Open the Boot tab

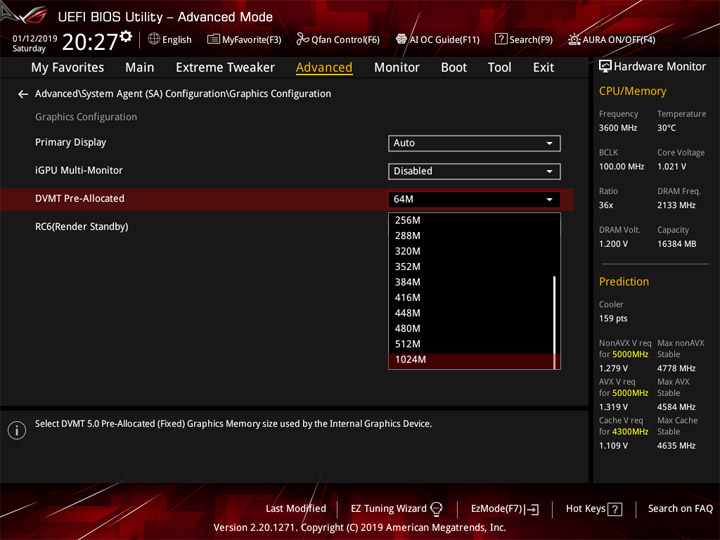pyautogui.click(x=454, y=68)
